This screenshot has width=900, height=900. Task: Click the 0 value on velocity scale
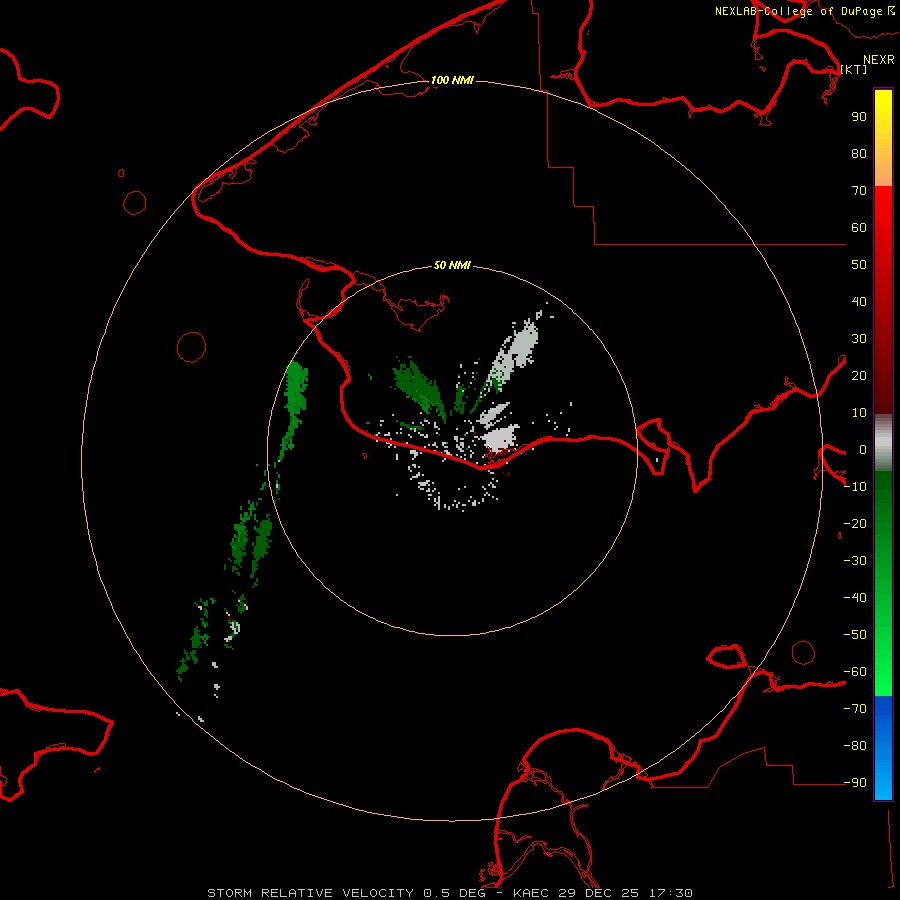[862, 450]
